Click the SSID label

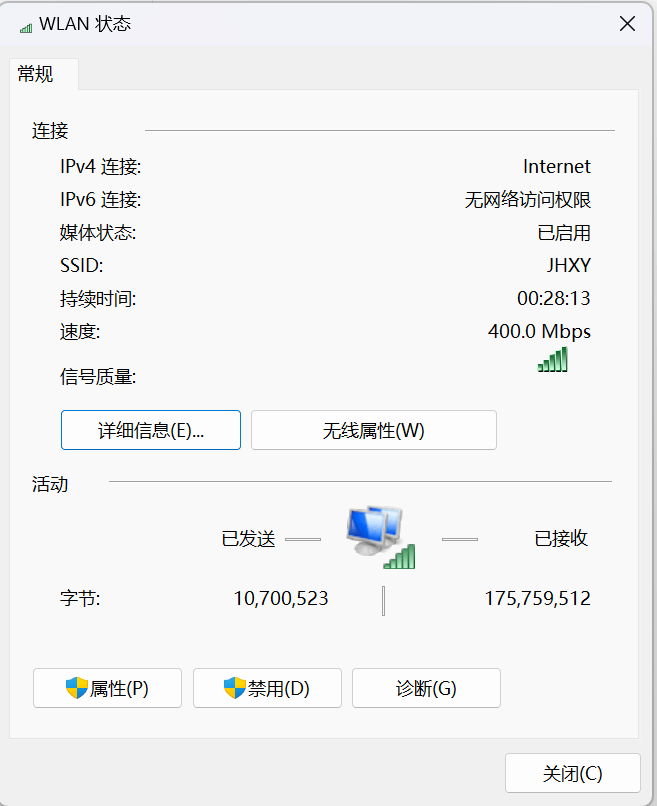tap(82, 265)
